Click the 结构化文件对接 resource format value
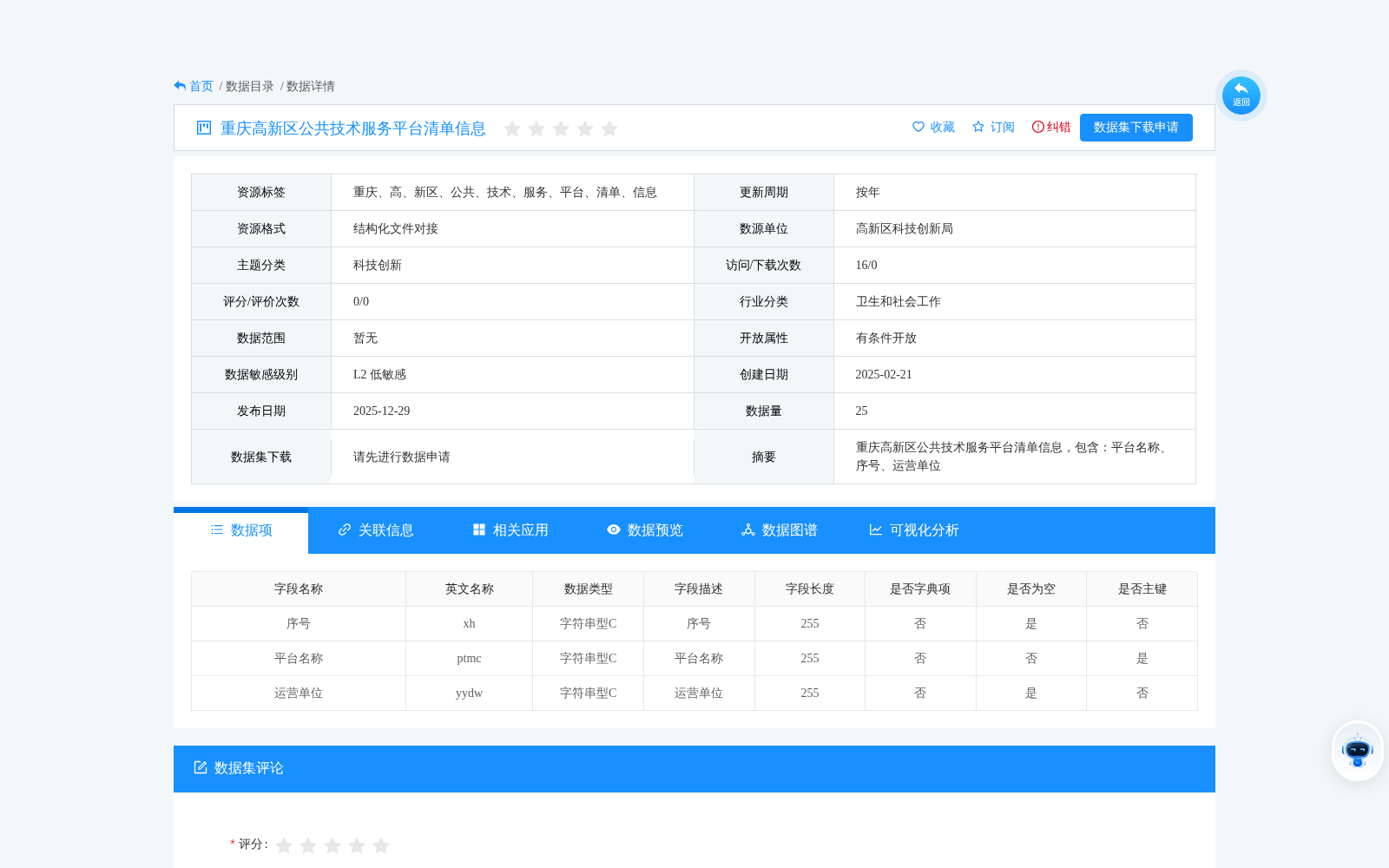The height and width of the screenshot is (868, 1389). pos(396,229)
